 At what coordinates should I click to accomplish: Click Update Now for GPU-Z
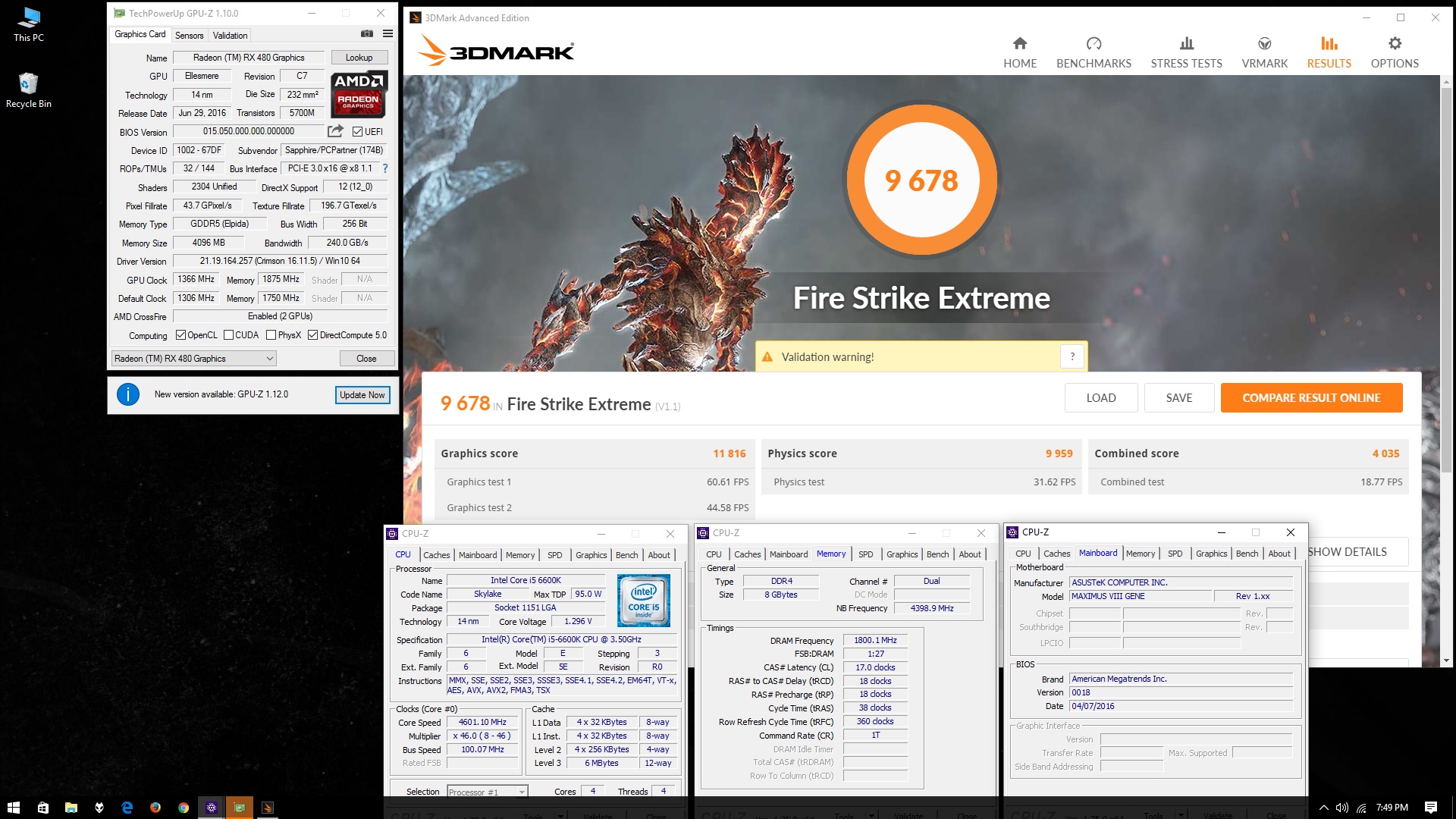coord(362,395)
